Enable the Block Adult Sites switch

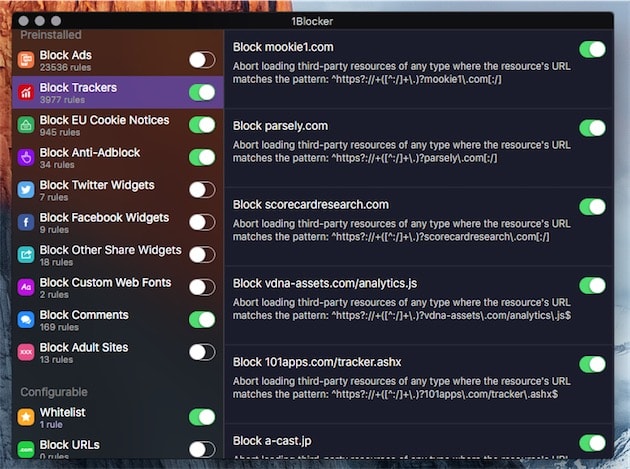[202, 352]
